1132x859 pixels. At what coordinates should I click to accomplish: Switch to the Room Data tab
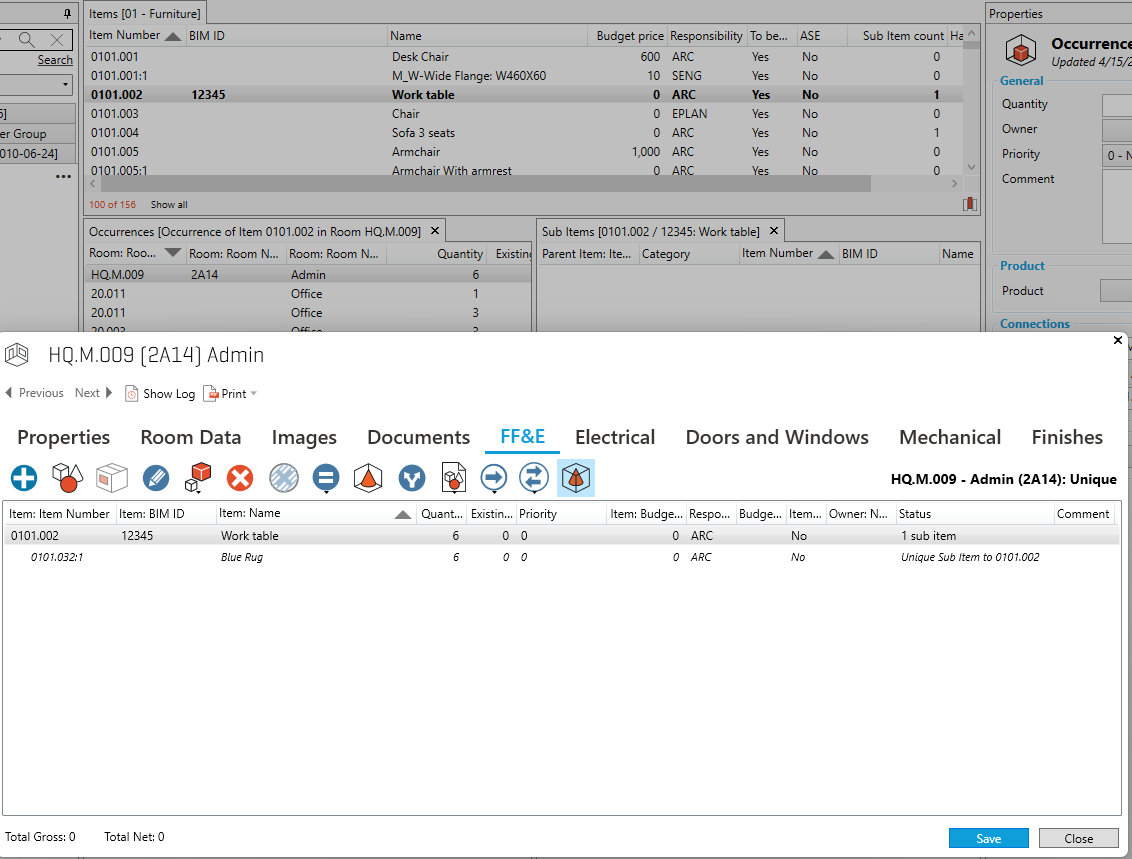[190, 437]
